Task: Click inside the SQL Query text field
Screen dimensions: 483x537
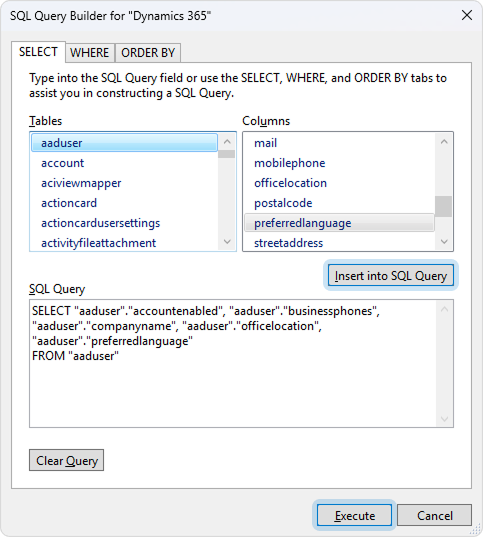Action: pyautogui.click(x=233, y=363)
